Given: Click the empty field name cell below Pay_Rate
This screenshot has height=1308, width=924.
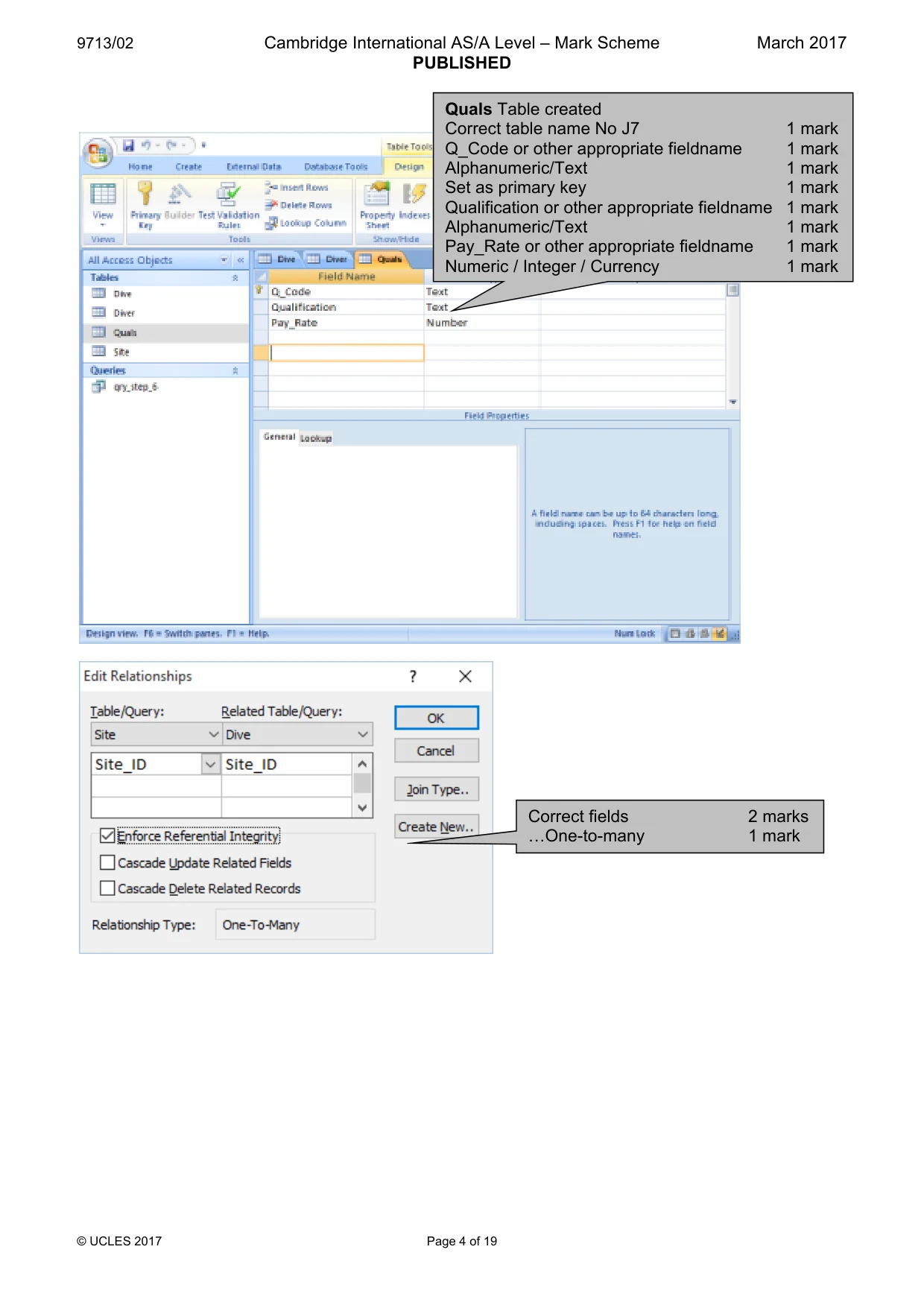Looking at the screenshot, I should [x=346, y=338].
